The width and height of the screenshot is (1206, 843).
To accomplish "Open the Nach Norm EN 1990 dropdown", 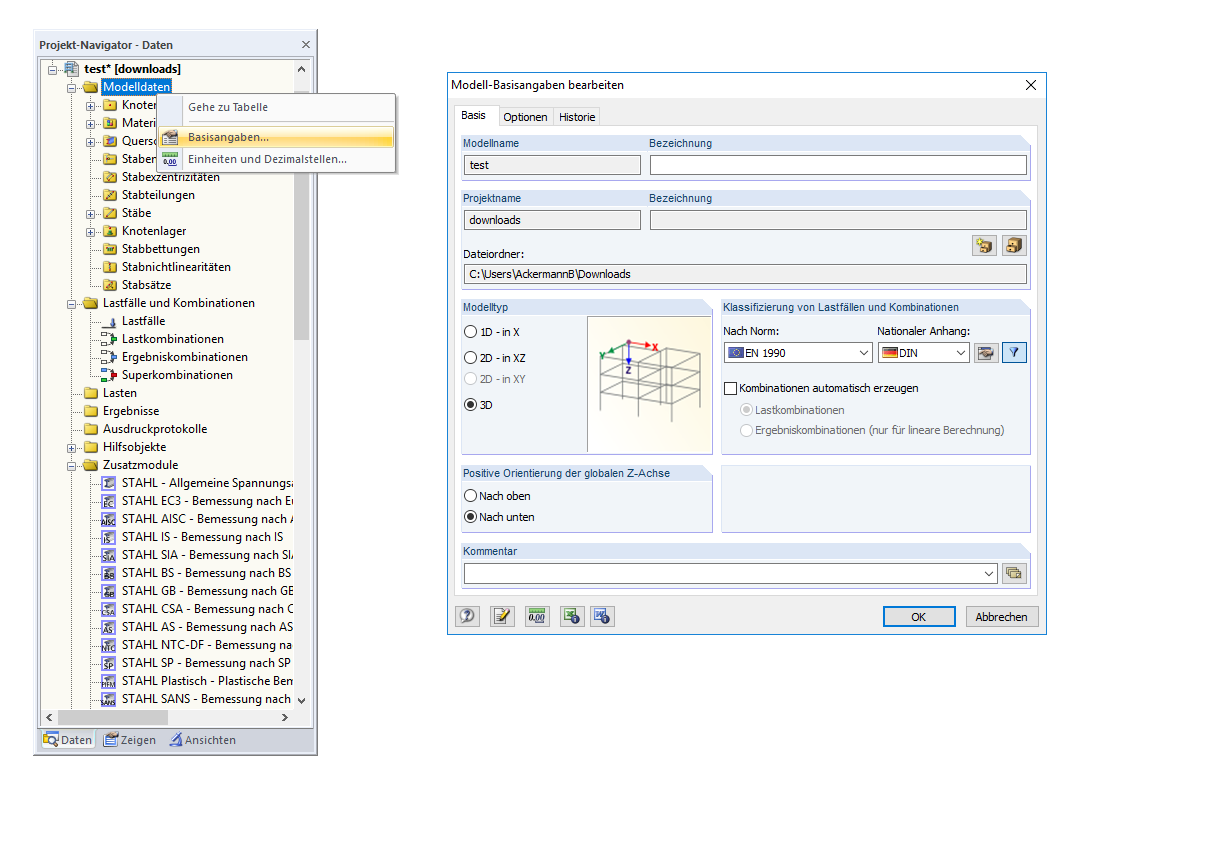I will (798, 352).
